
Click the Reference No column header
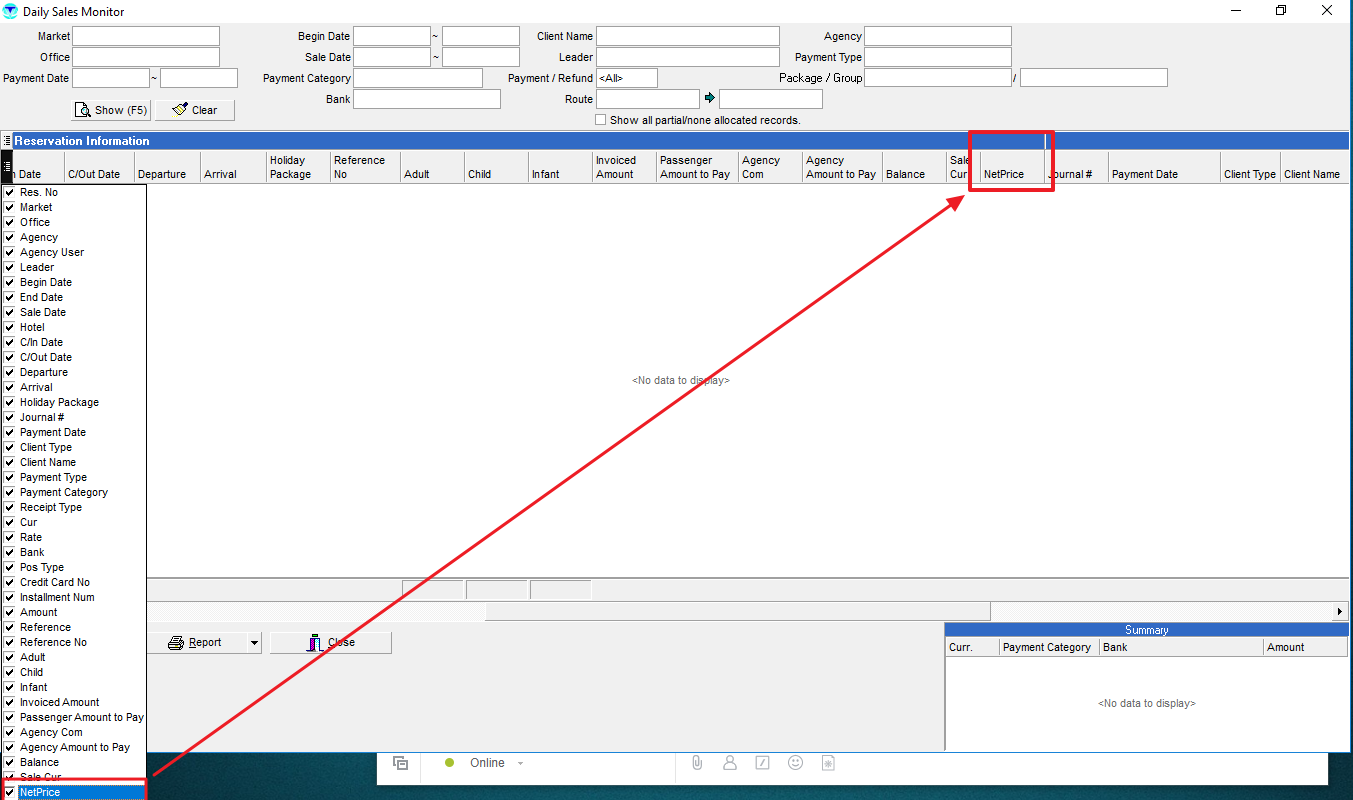click(x=366, y=167)
